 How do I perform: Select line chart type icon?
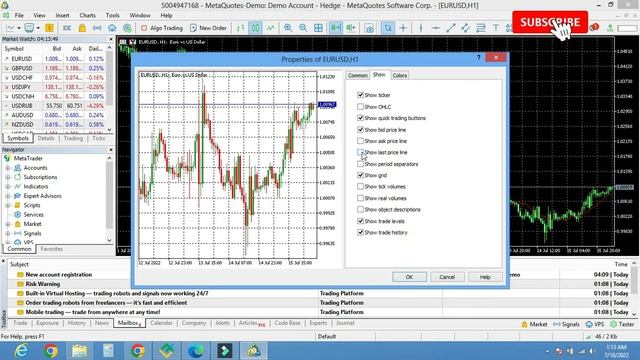point(271,28)
